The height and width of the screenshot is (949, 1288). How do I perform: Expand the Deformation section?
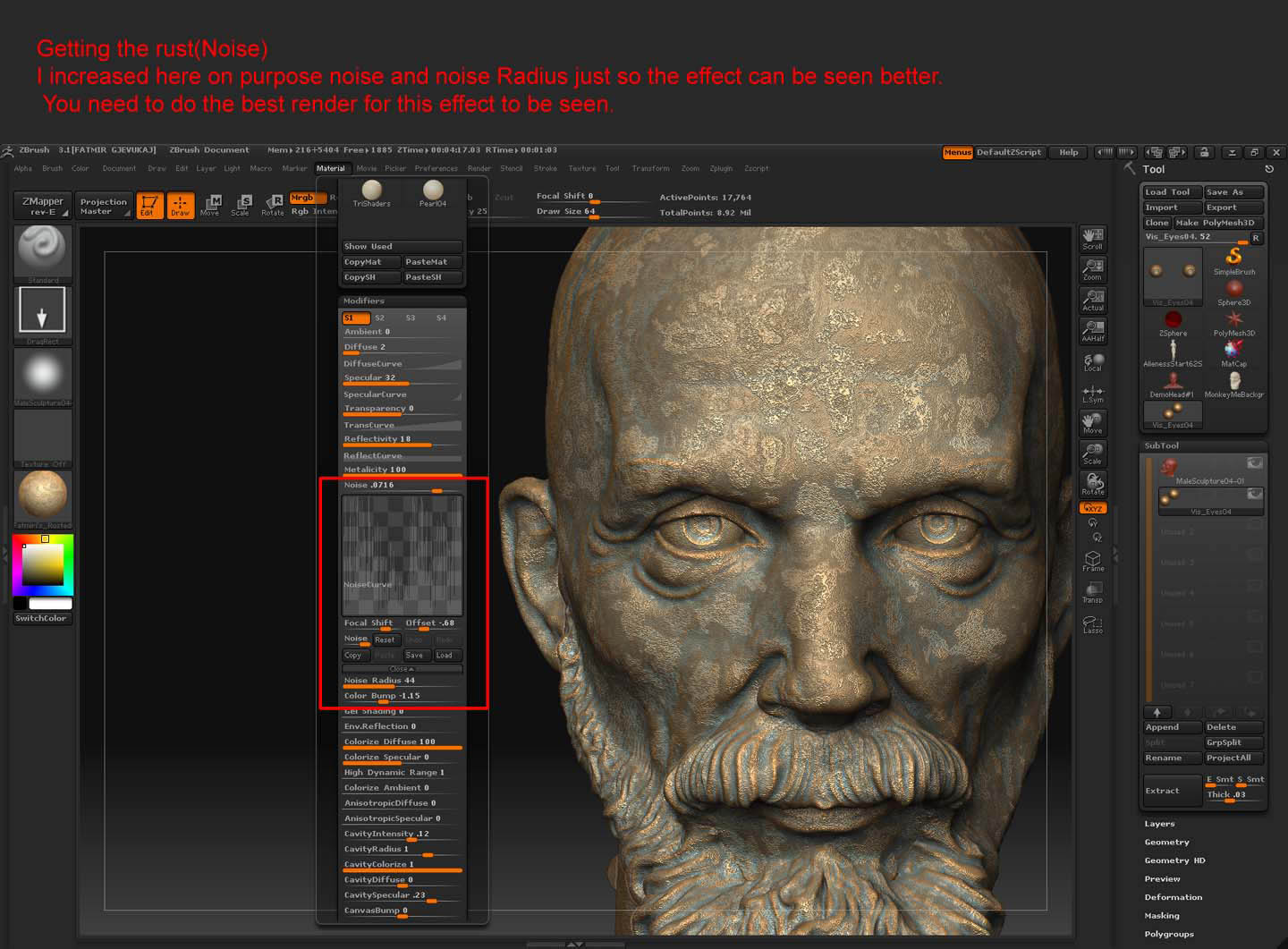[1173, 897]
